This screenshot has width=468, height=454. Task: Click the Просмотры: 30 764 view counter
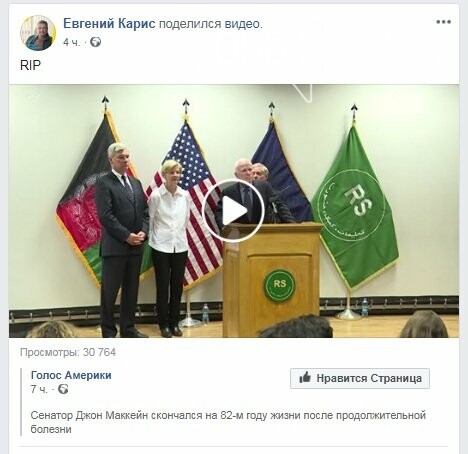68,352
